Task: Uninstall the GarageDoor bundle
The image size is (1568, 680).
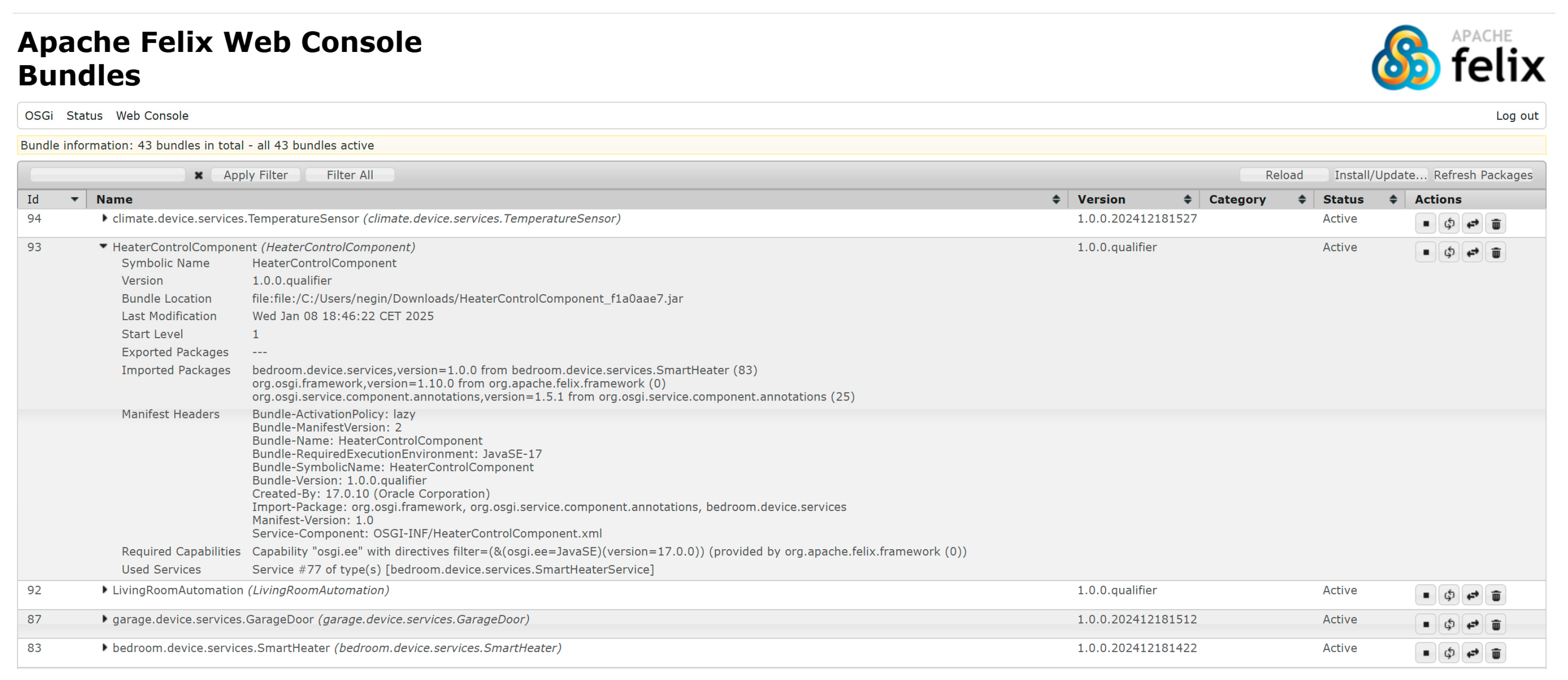Action: 1496,625
